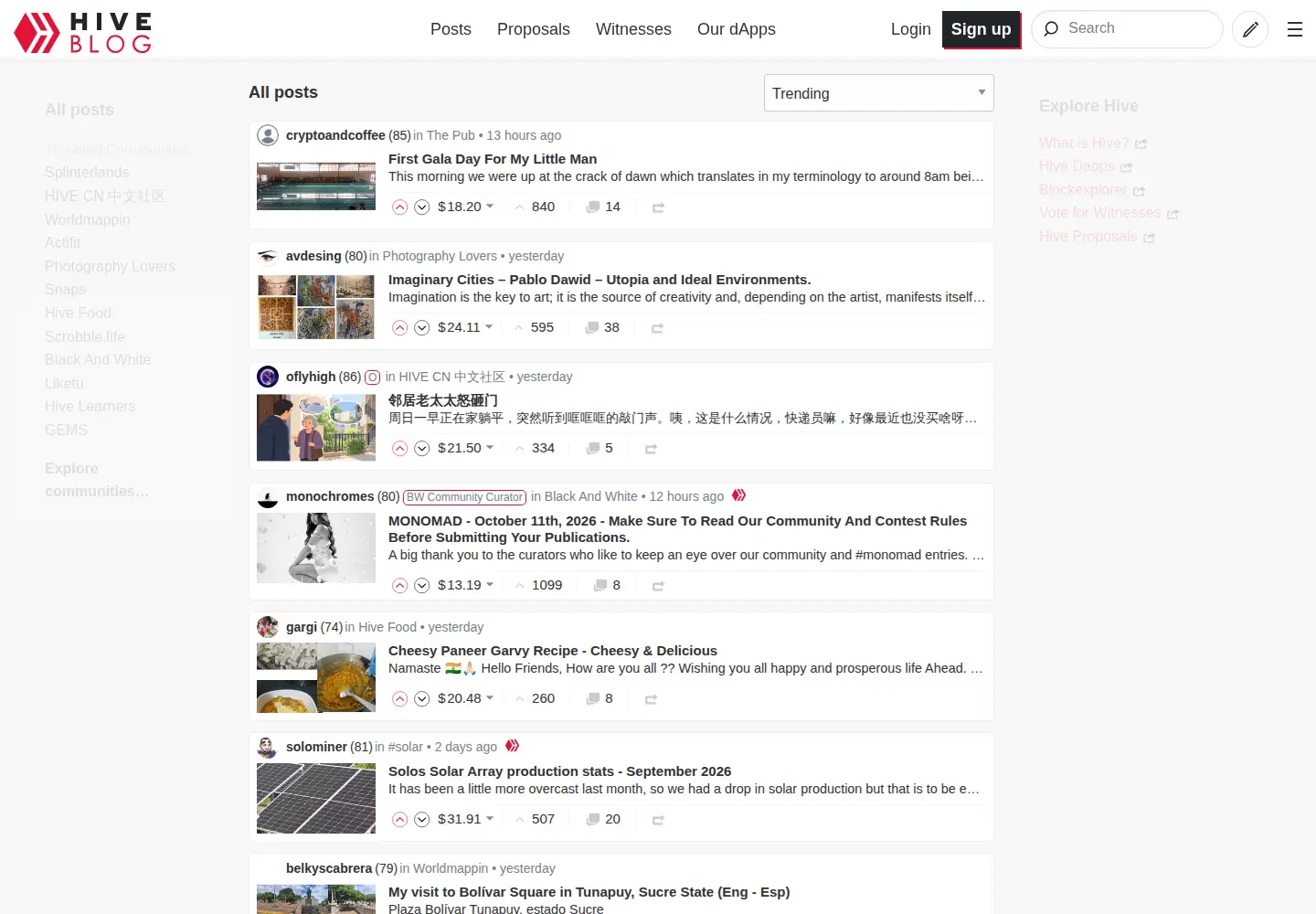Viewport: 1316px width, 914px height.
Task: Click the Sign up button
Action: tap(982, 29)
